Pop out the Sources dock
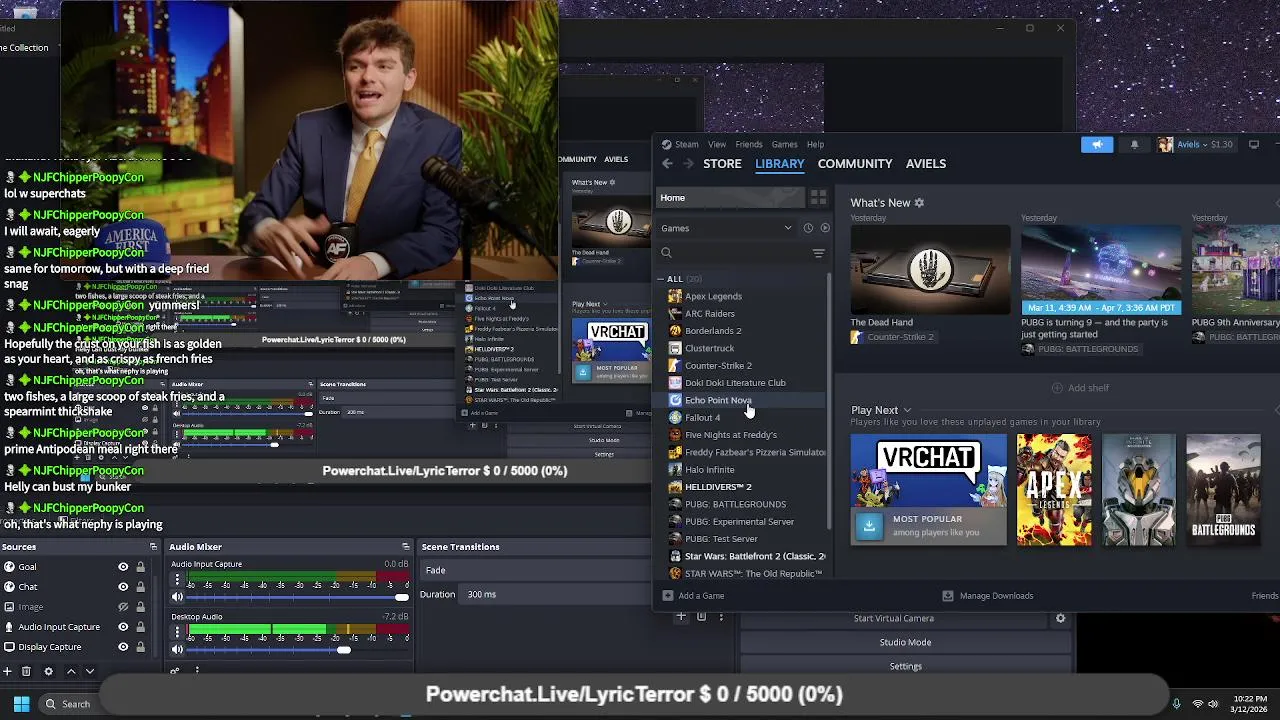The image size is (1280, 720). tap(153, 547)
